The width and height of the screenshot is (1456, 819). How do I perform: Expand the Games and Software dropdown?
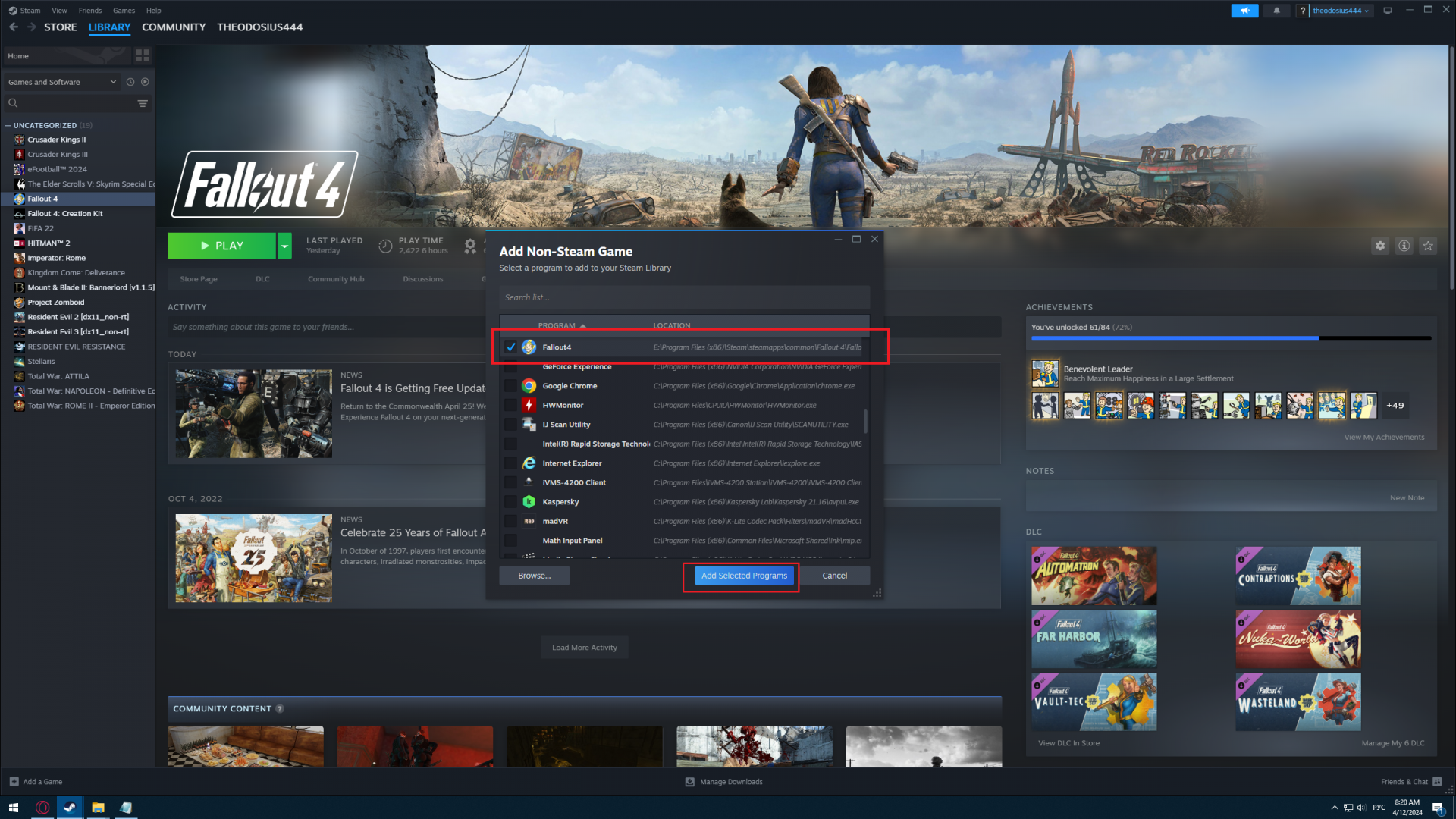(113, 82)
